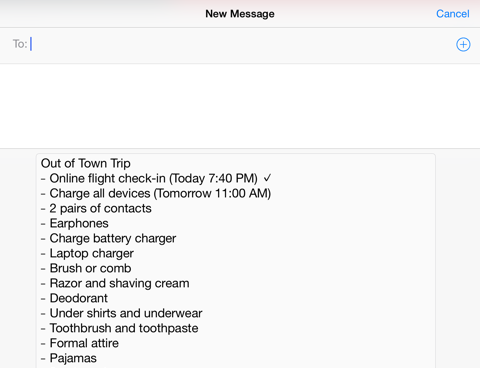Select Under shirts and underwear line
The height and width of the screenshot is (368, 480).
click(121, 313)
